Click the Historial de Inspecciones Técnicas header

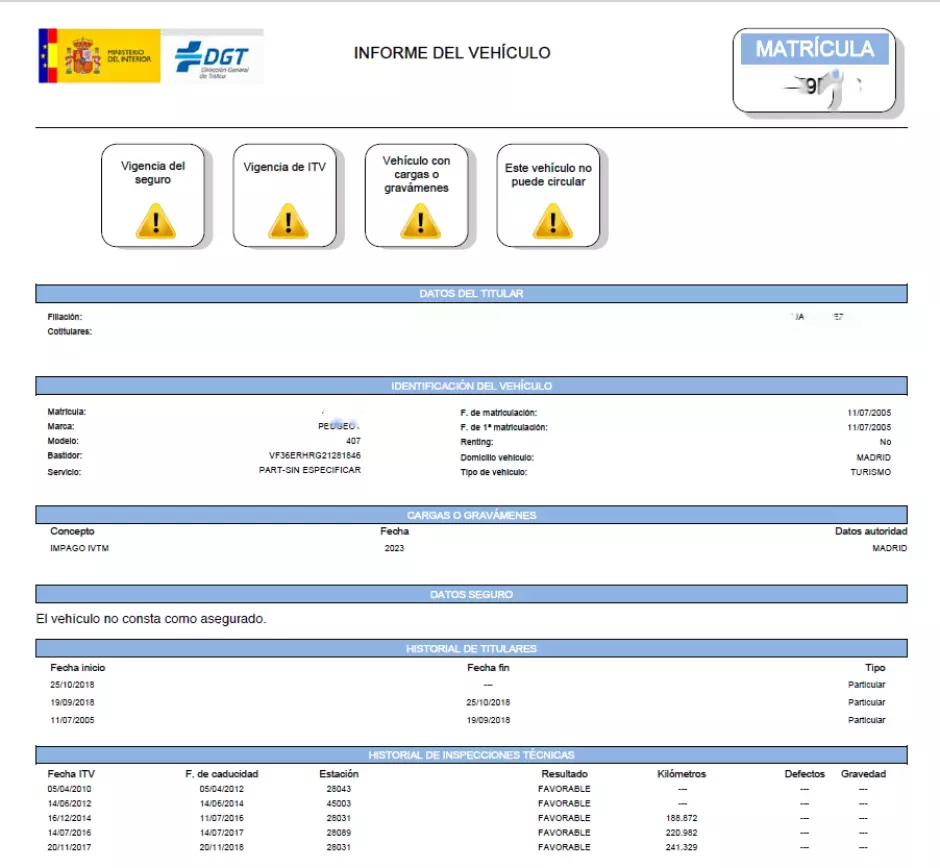click(471, 755)
